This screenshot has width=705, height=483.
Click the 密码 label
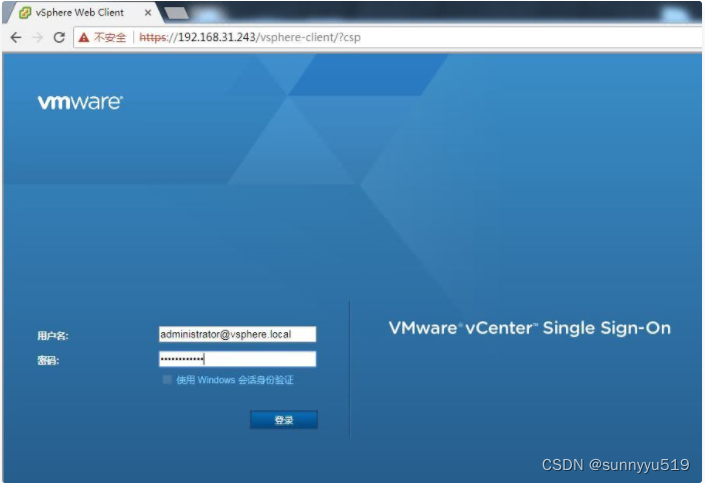tap(48, 360)
